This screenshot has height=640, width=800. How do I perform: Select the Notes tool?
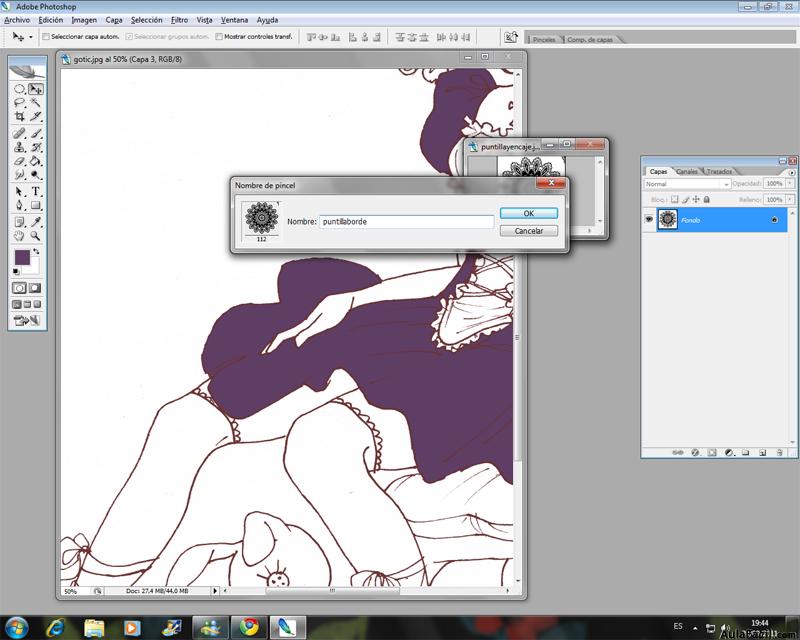tap(19, 222)
